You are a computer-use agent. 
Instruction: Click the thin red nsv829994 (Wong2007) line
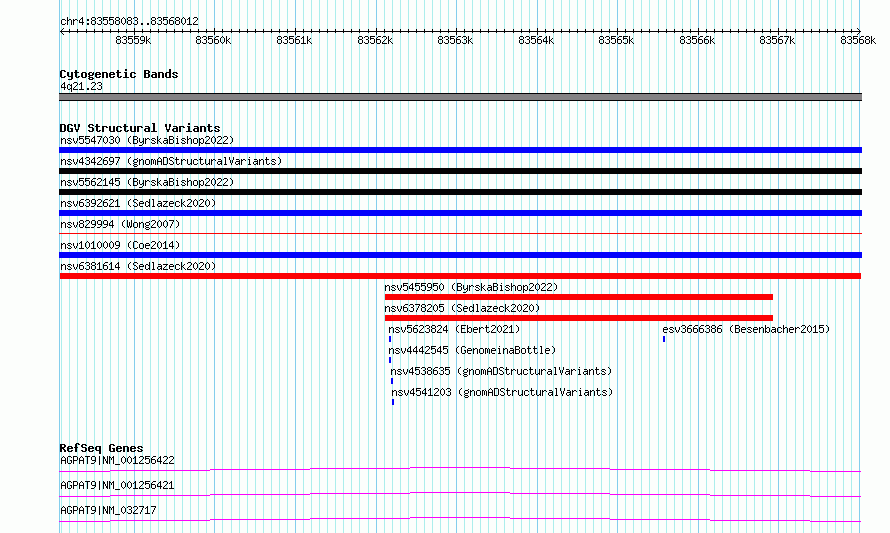(460, 233)
